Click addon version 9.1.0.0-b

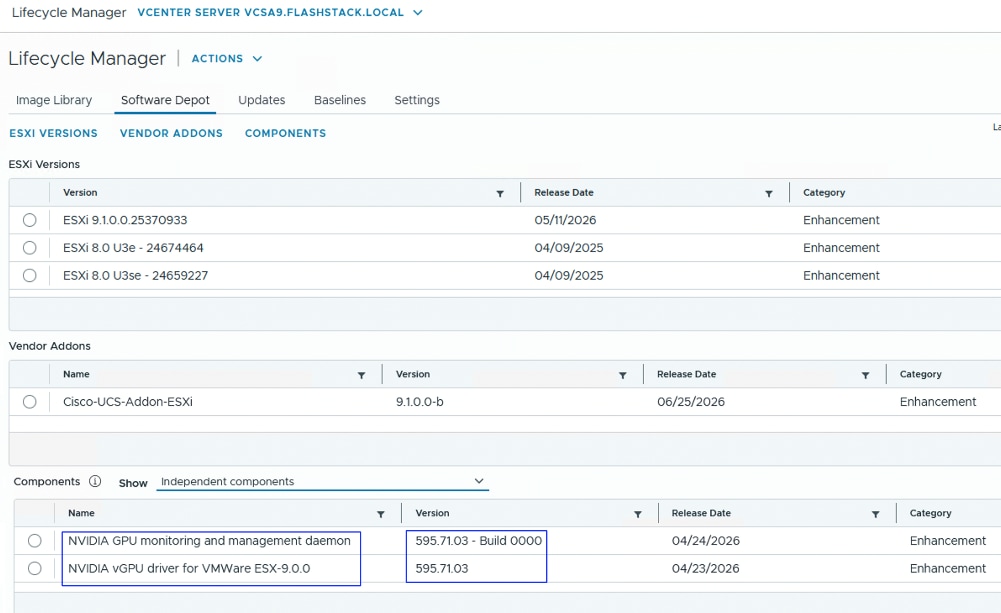pyautogui.click(x=419, y=402)
